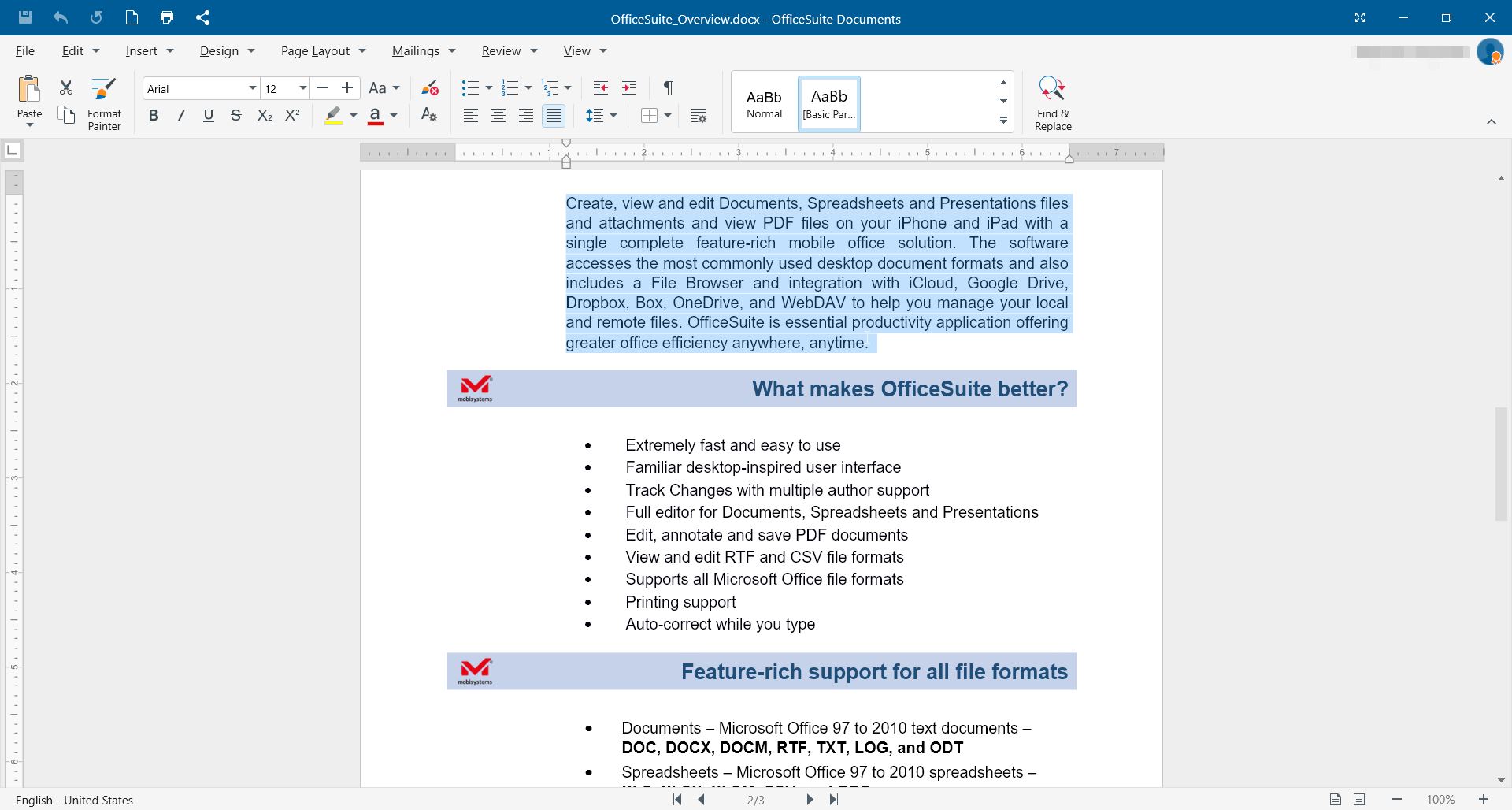Go to the previous page
This screenshot has height=810, width=1512.
coord(701,799)
